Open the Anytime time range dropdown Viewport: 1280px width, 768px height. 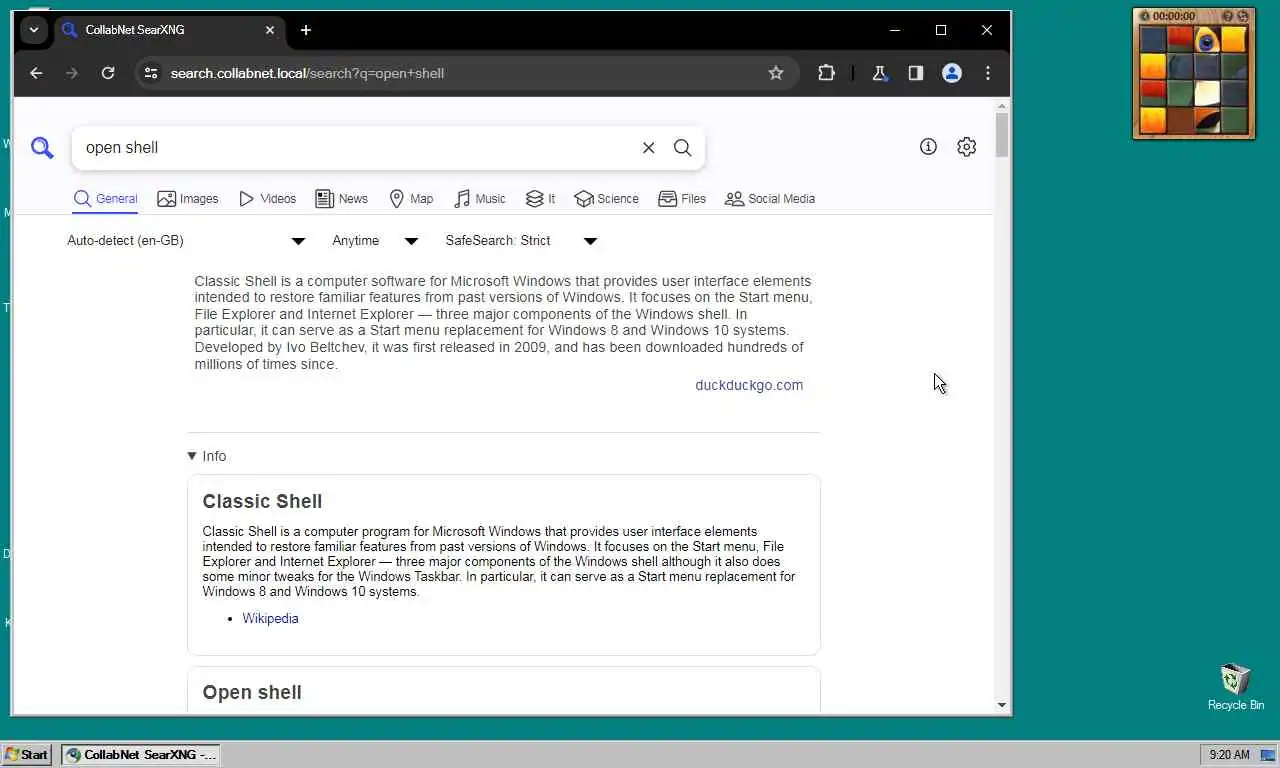pyautogui.click(x=375, y=241)
